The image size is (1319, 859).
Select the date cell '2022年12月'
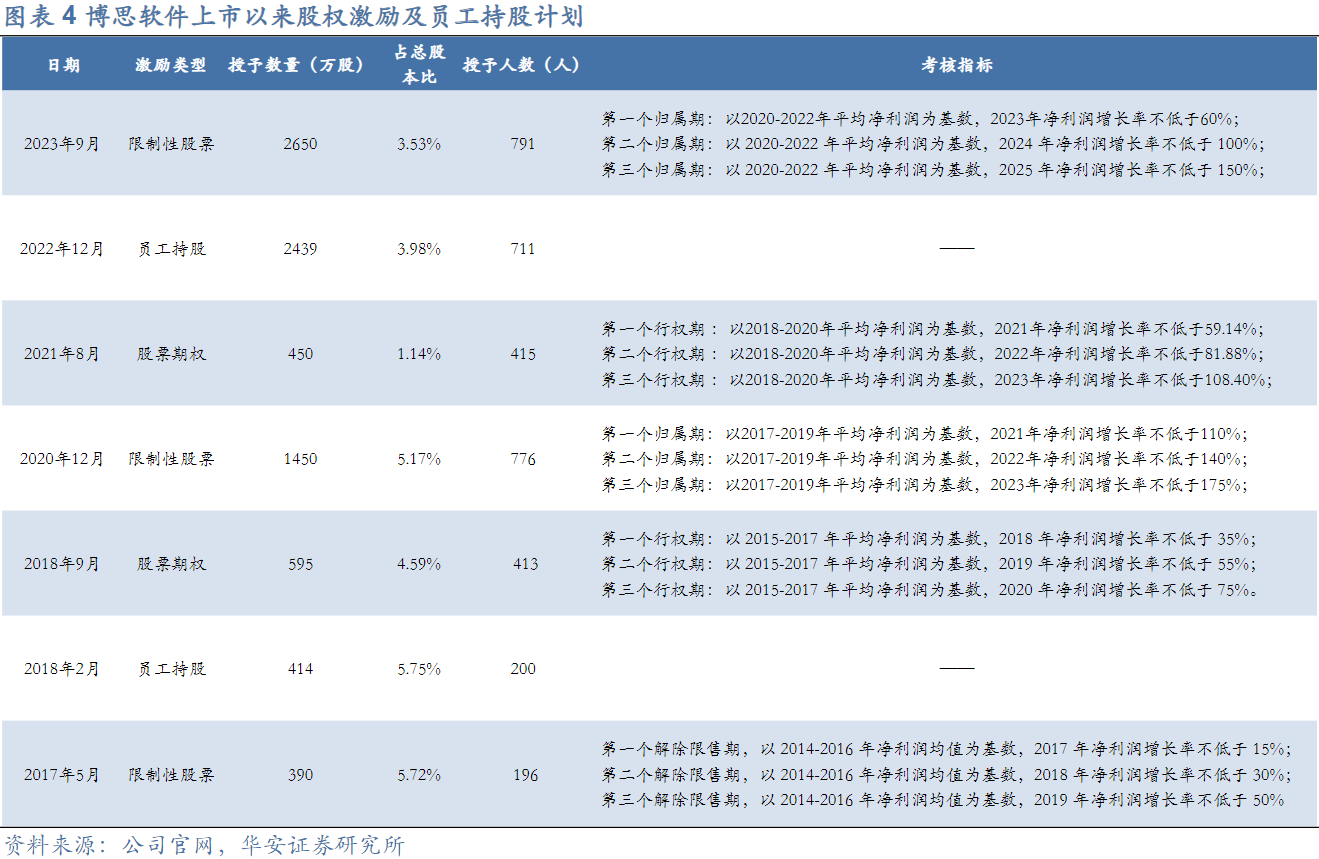click(x=62, y=249)
